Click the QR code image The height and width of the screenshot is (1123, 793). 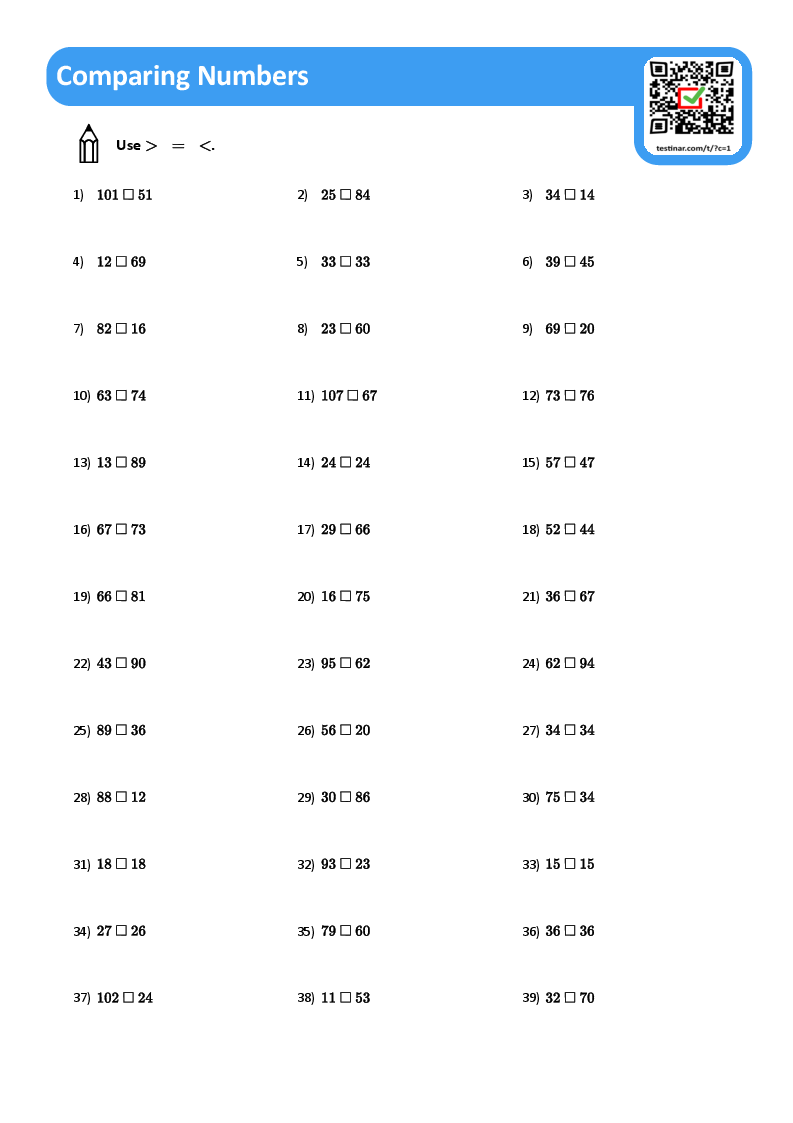point(691,97)
